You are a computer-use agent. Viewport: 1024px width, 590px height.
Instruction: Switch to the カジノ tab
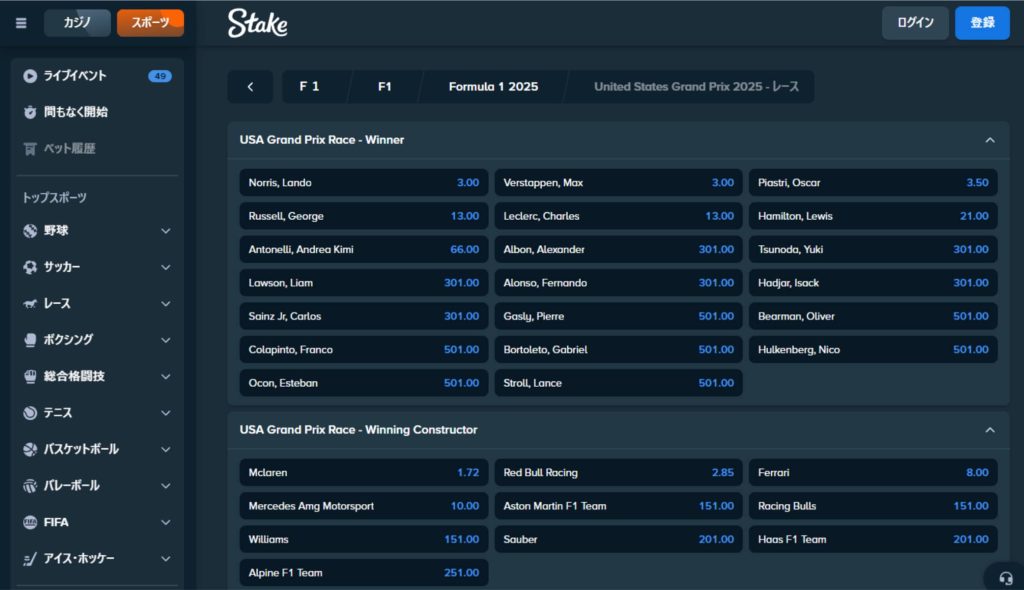(77, 23)
